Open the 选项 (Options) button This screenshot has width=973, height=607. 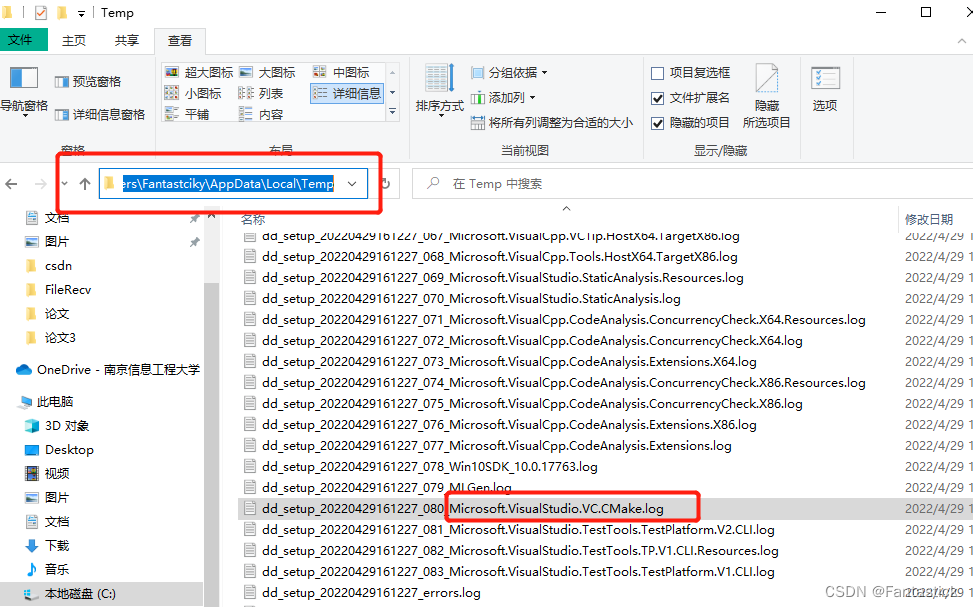click(x=824, y=90)
